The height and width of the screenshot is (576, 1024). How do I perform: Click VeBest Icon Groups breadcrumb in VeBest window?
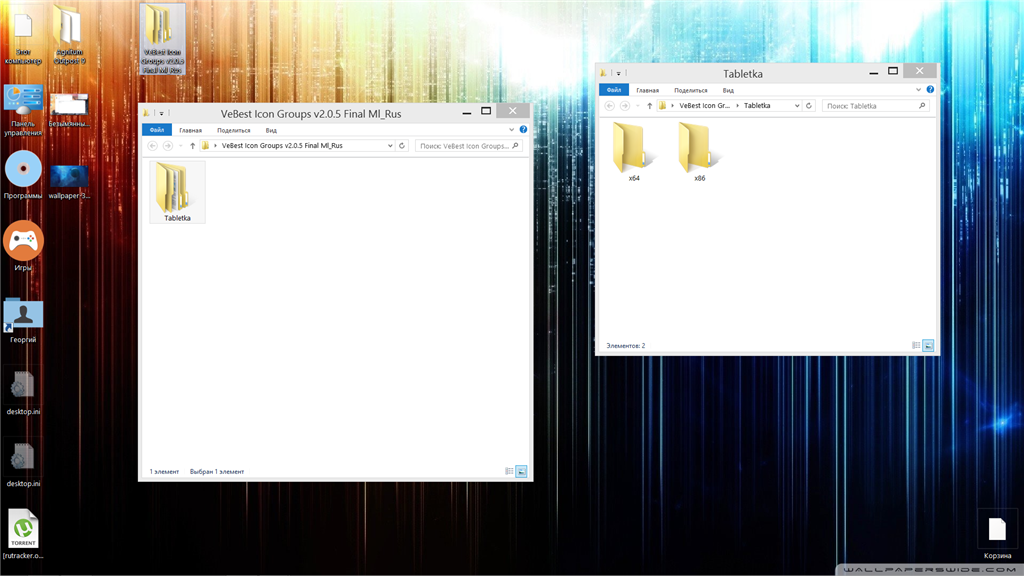point(282,146)
